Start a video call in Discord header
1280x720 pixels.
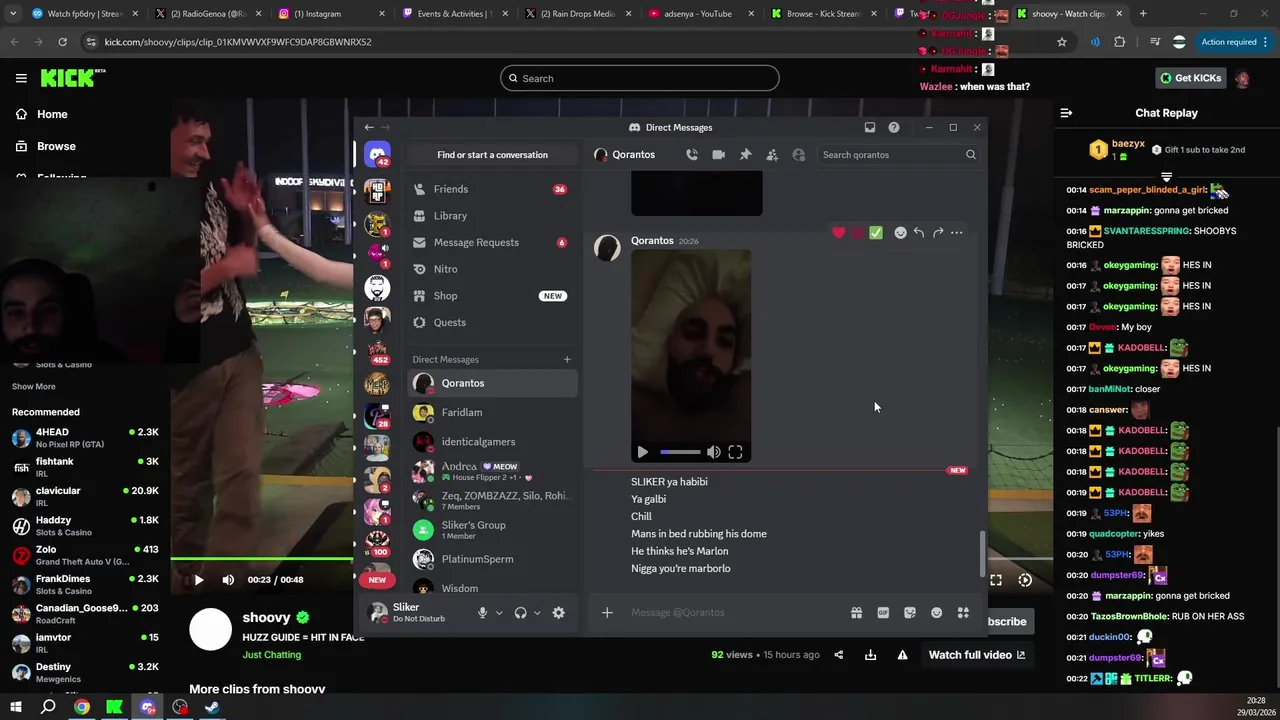[718, 155]
